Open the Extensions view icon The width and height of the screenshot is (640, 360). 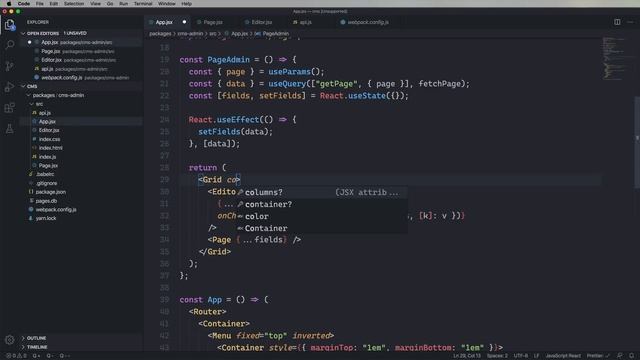tap(9, 108)
